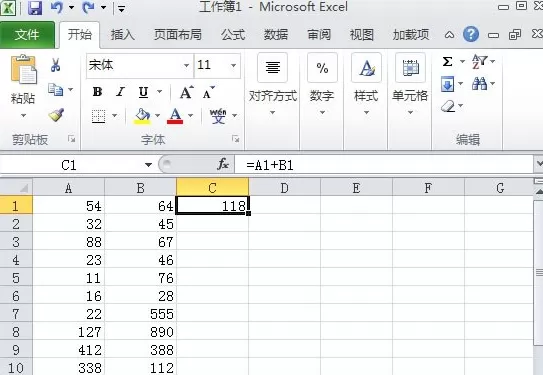Open the 文件 (File) tab

[x=27, y=35]
